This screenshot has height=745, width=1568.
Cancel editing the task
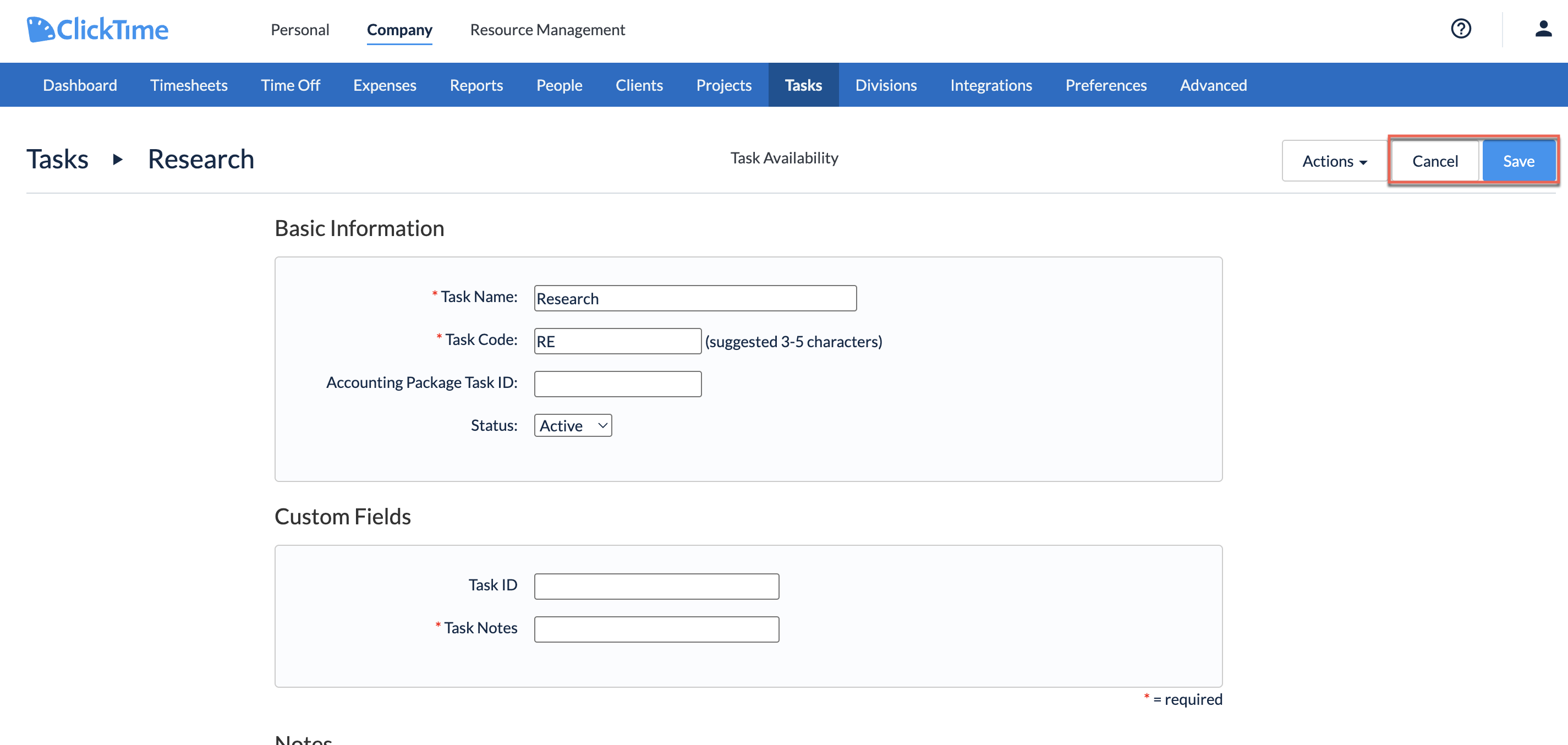[1435, 161]
